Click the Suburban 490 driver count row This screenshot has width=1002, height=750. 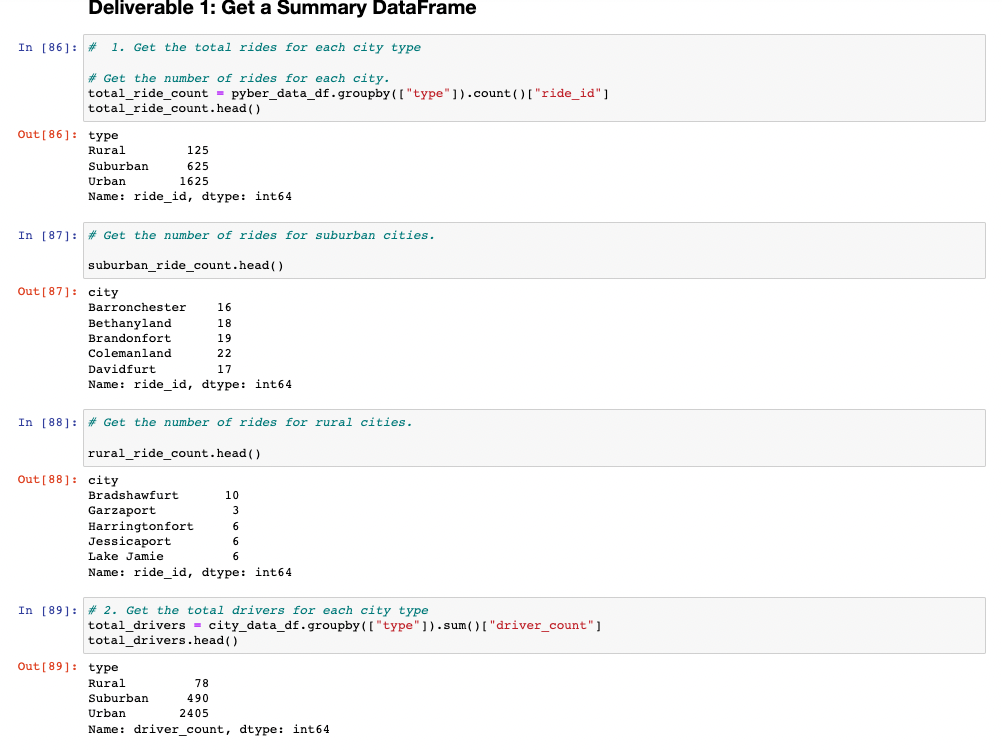coord(146,698)
